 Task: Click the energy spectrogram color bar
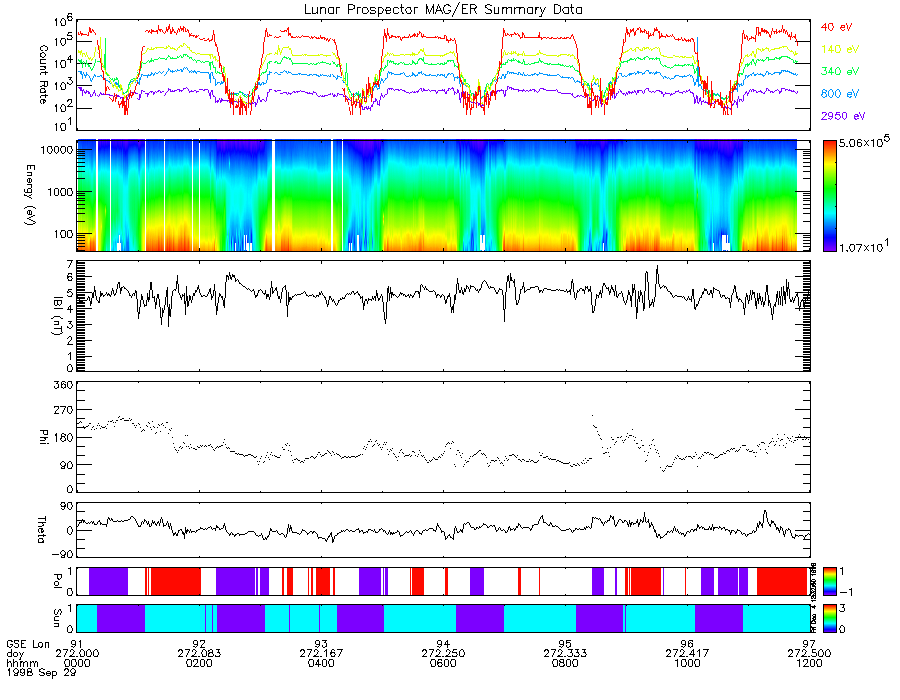(829, 196)
